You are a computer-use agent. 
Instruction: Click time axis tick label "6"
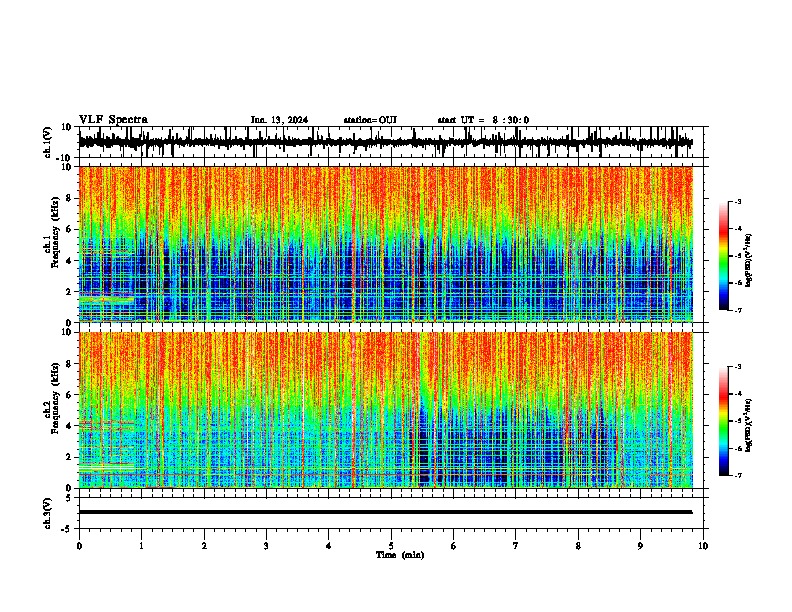click(x=454, y=546)
